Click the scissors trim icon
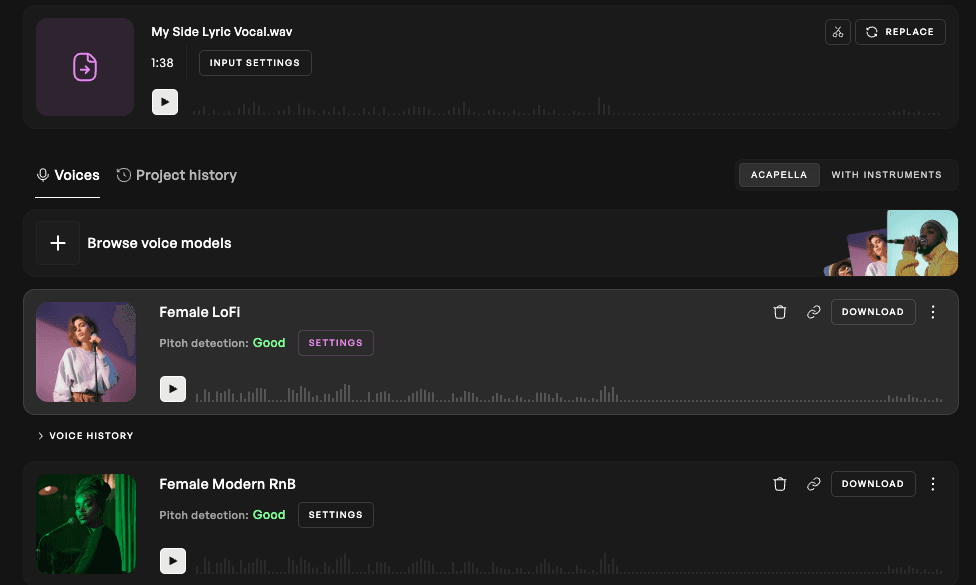This screenshot has width=976, height=585. coord(837,32)
